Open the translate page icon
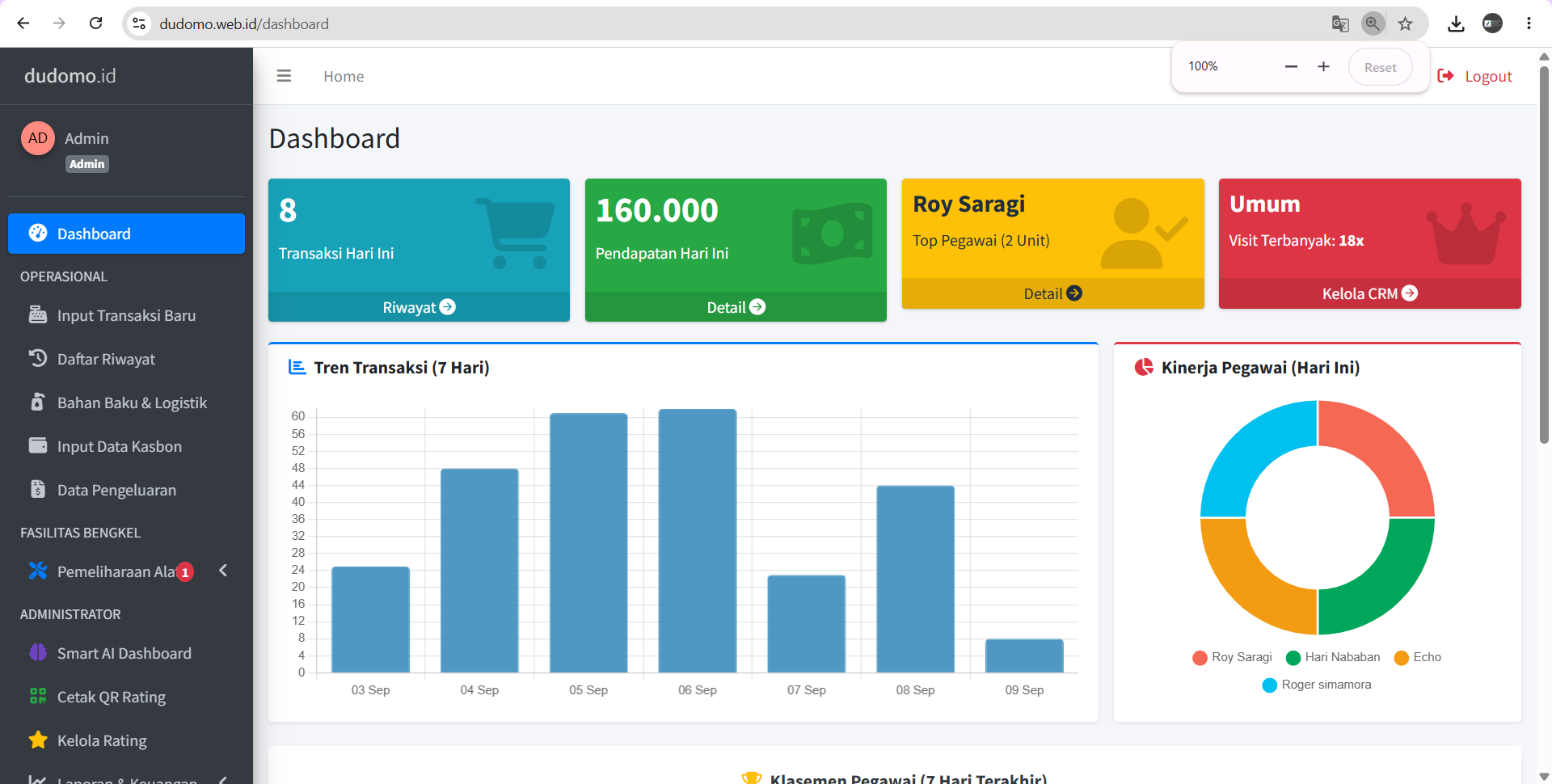 (x=1340, y=23)
